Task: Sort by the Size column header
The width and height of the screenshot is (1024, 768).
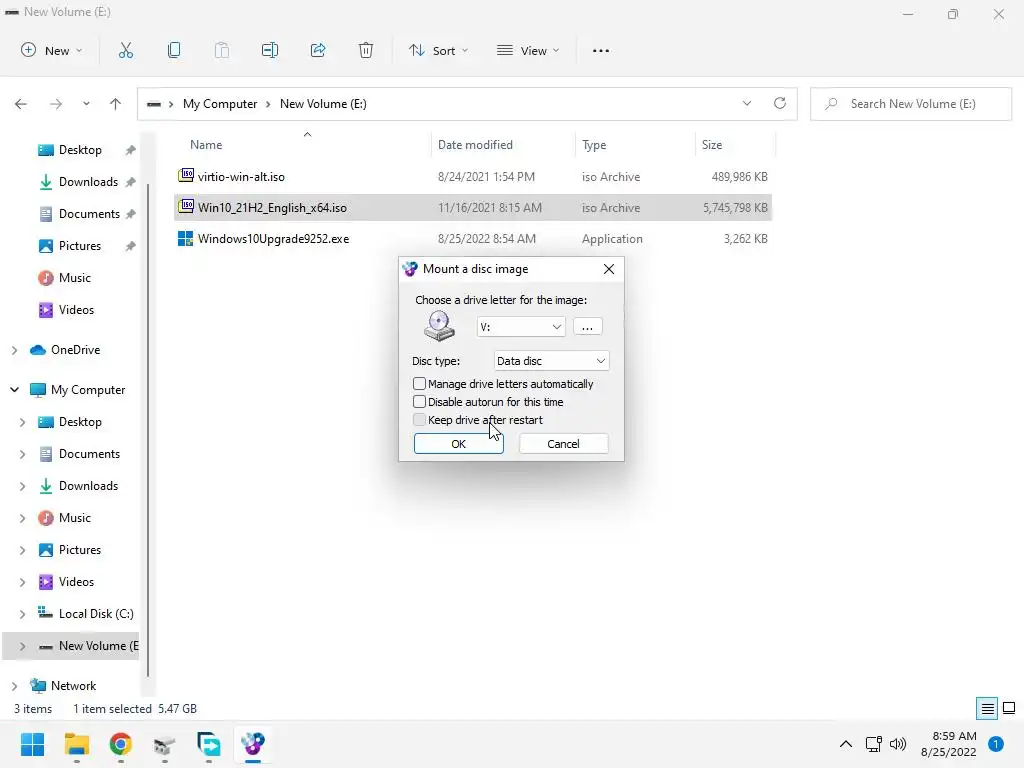Action: (712, 145)
